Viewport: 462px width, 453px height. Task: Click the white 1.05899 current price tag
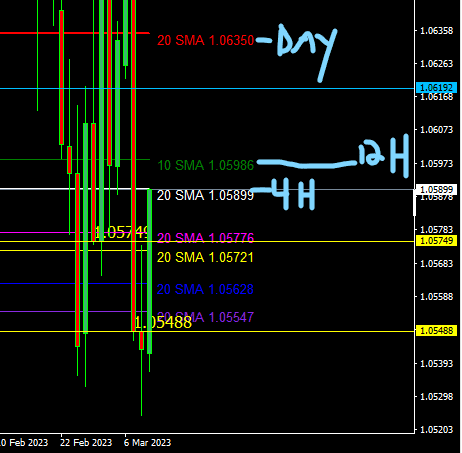(436, 189)
